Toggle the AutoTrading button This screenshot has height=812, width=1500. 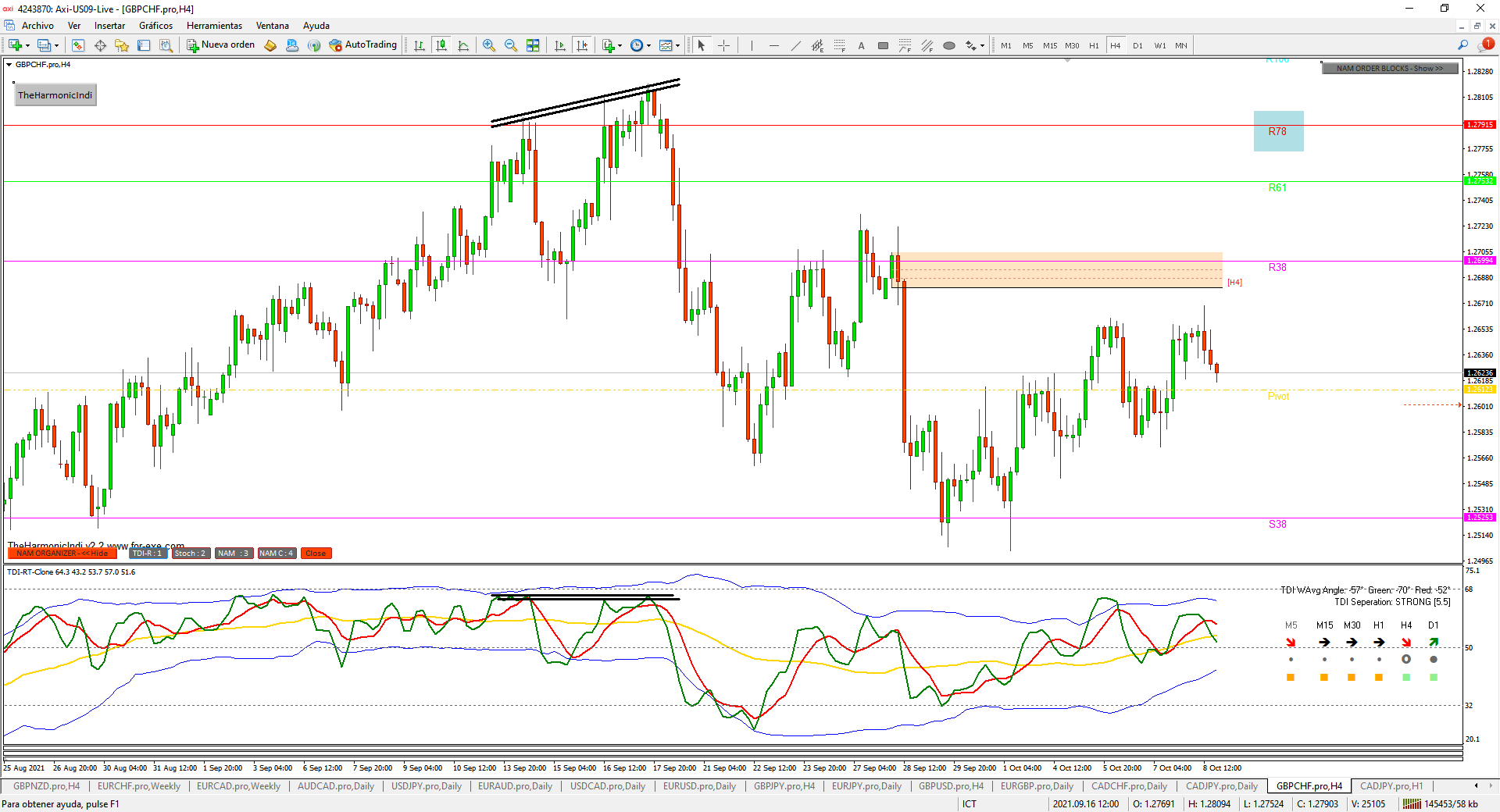point(363,45)
